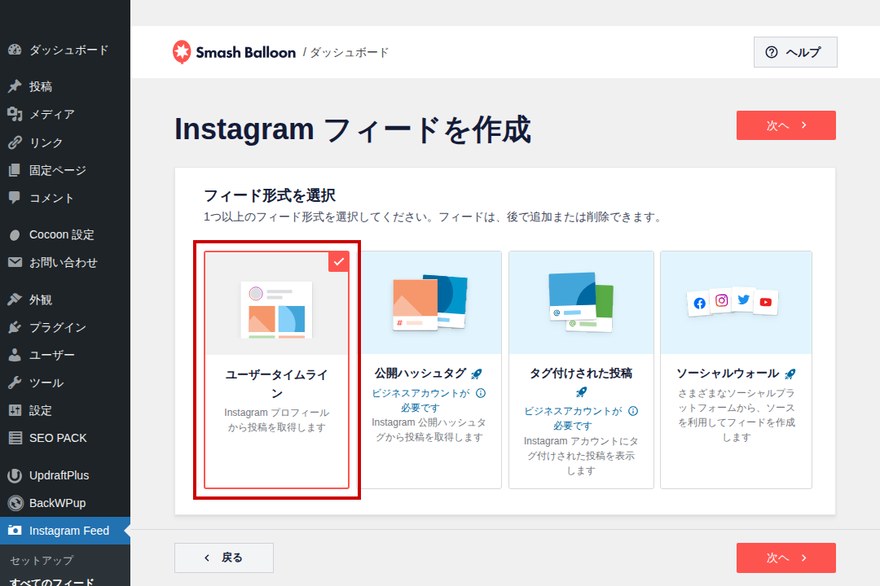Screen dimensions: 880x586
Task: Click the UpdraftPlus logo icon
Action: pyautogui.click(x=15, y=475)
